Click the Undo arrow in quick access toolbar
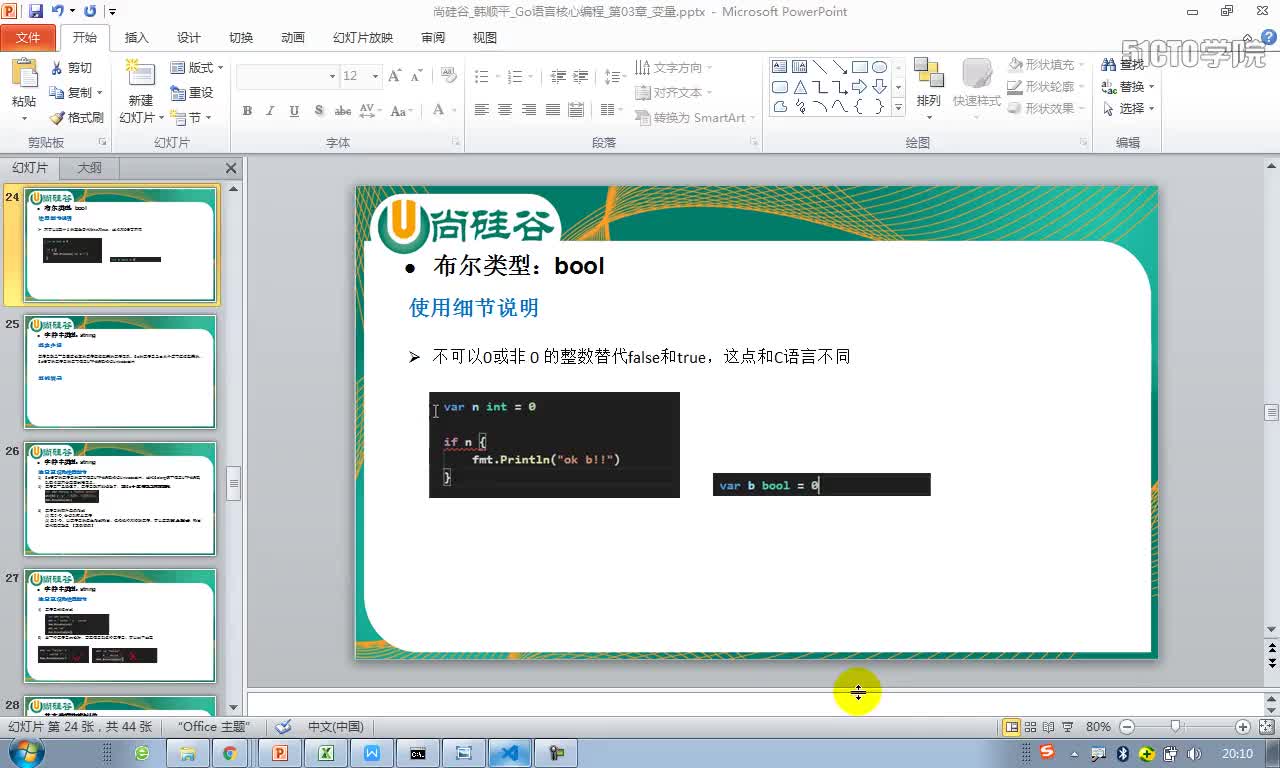The width and height of the screenshot is (1280, 768). (x=58, y=11)
